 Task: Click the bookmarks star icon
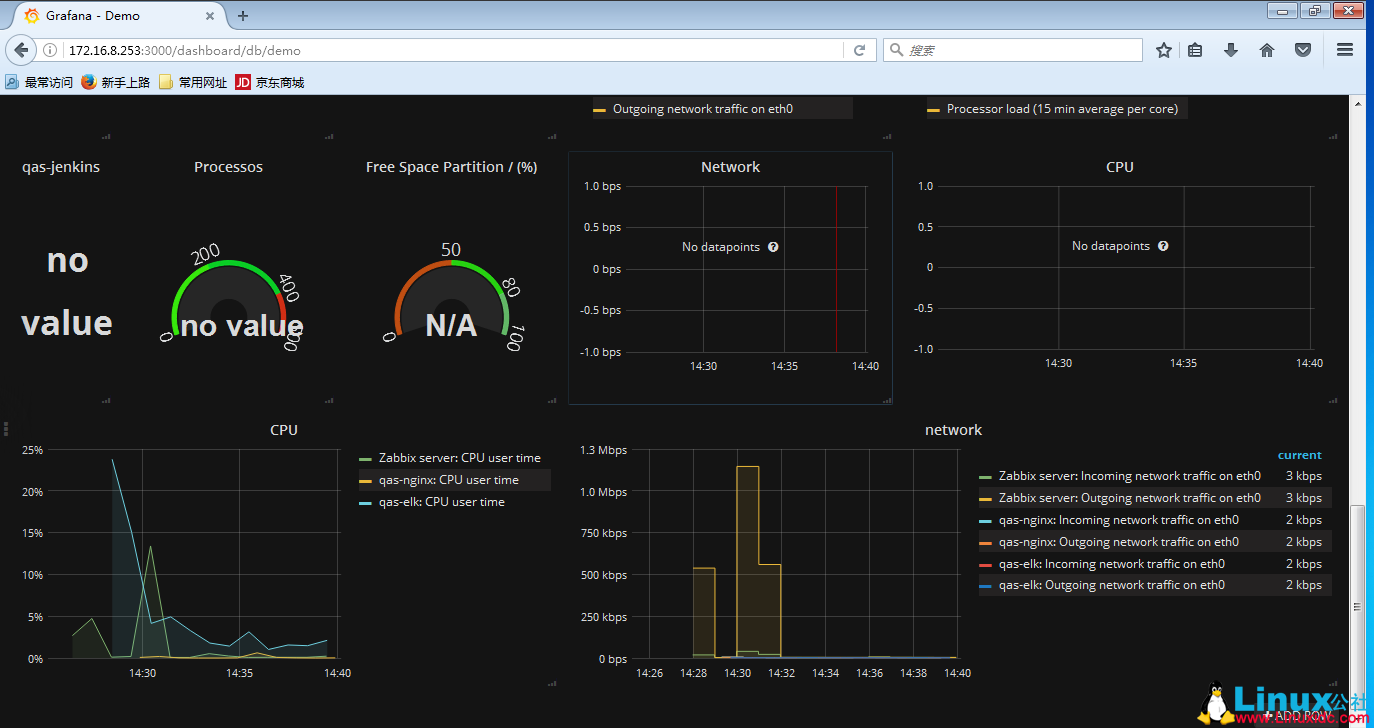1163,49
